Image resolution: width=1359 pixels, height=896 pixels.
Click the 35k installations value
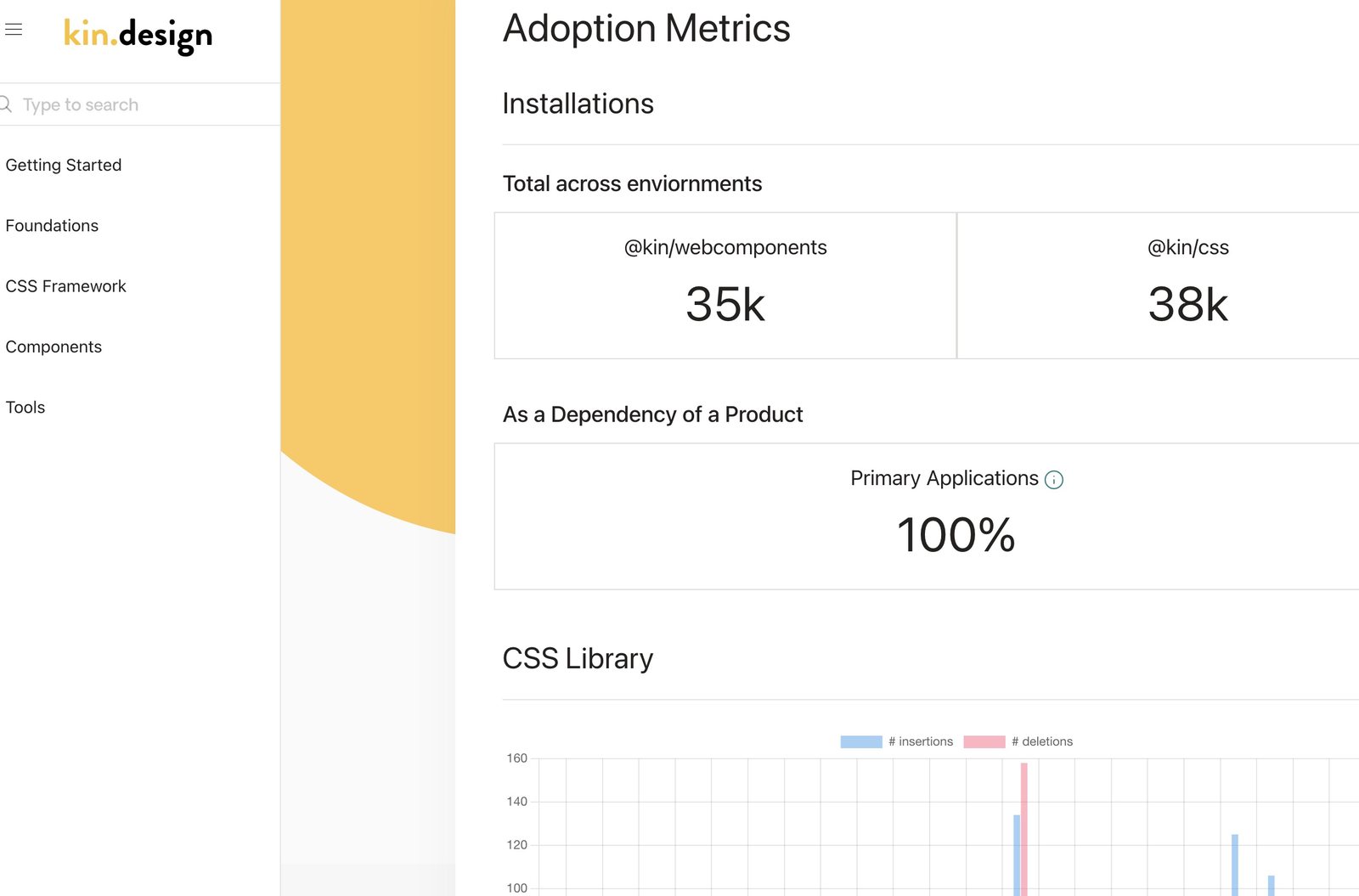pyautogui.click(x=725, y=304)
